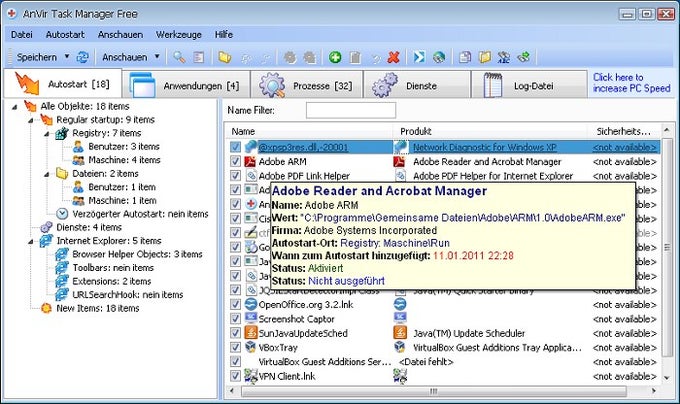Viewport: 680px width, 404px height.
Task: Click the red X delete icon in the toolbar
Action: point(393,57)
